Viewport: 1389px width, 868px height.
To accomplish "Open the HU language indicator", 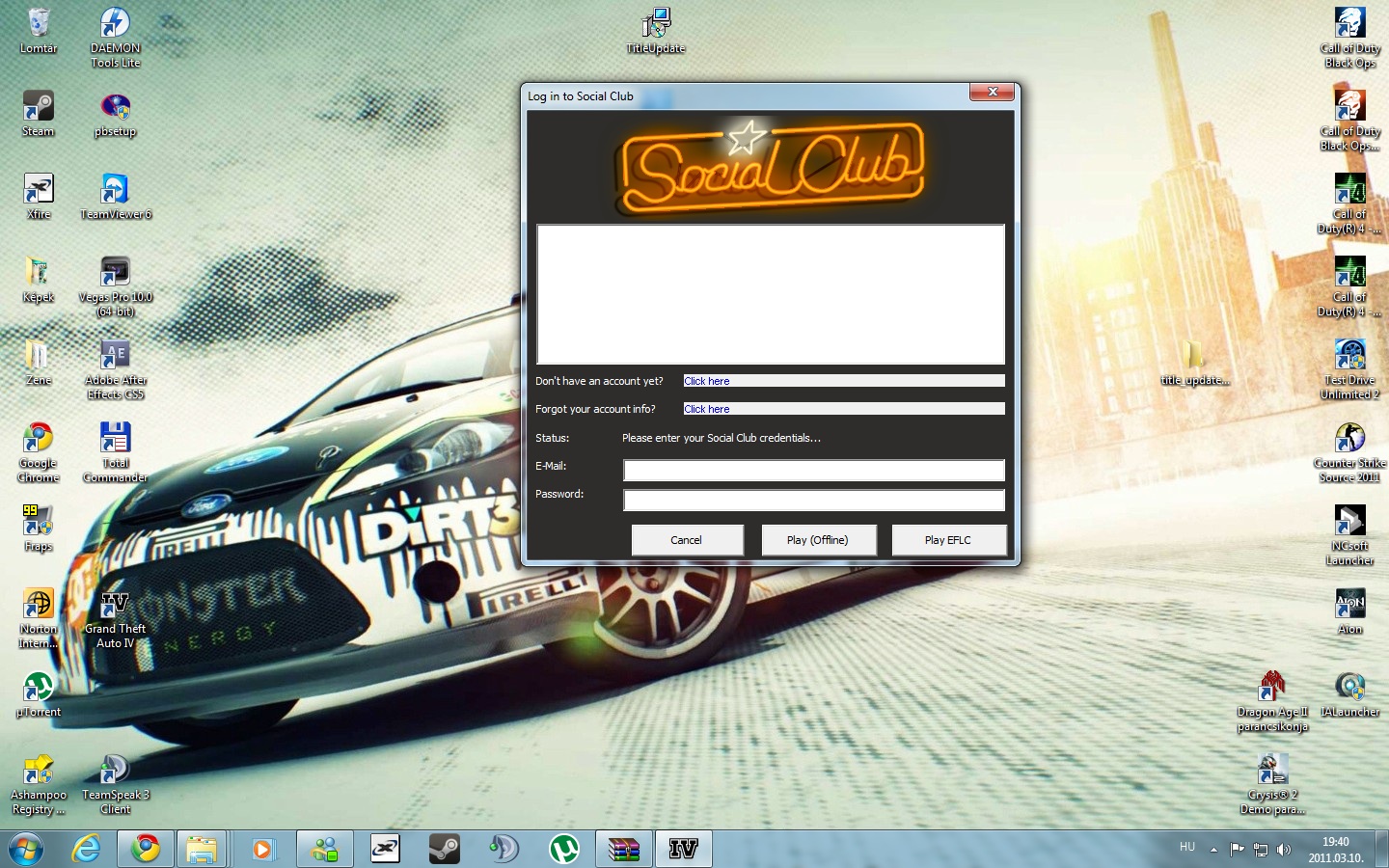I will (1187, 847).
